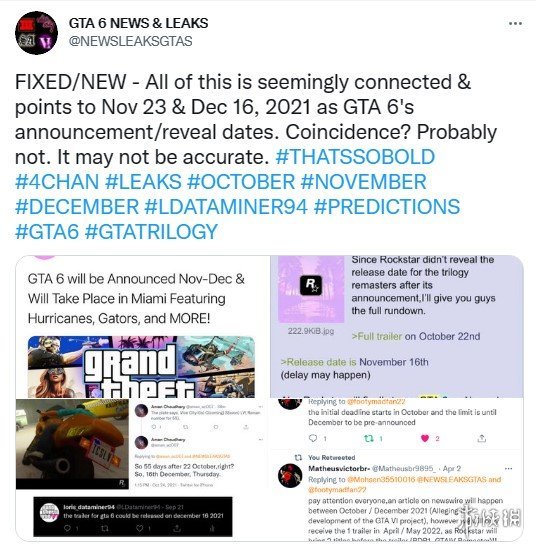Click the share icon under the initial deadline tweet

(482, 438)
